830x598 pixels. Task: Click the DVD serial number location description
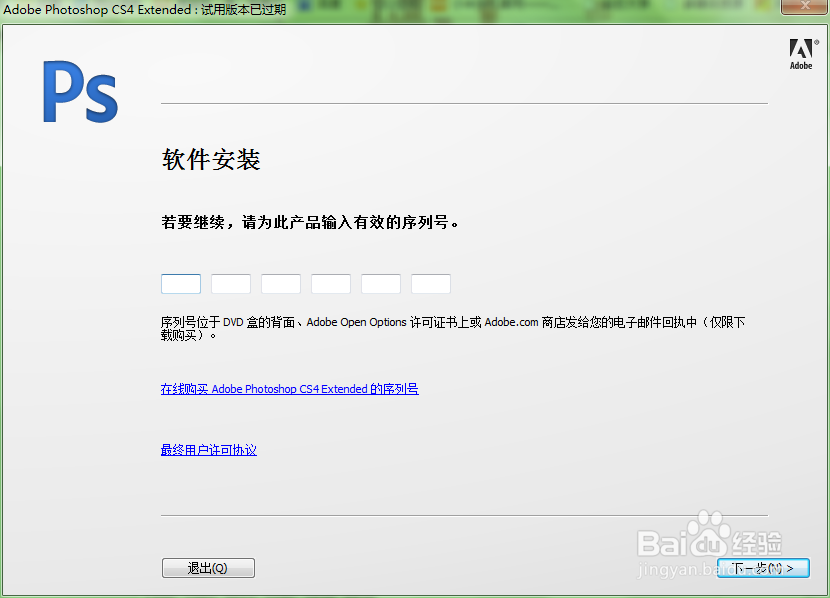pyautogui.click(x=453, y=328)
